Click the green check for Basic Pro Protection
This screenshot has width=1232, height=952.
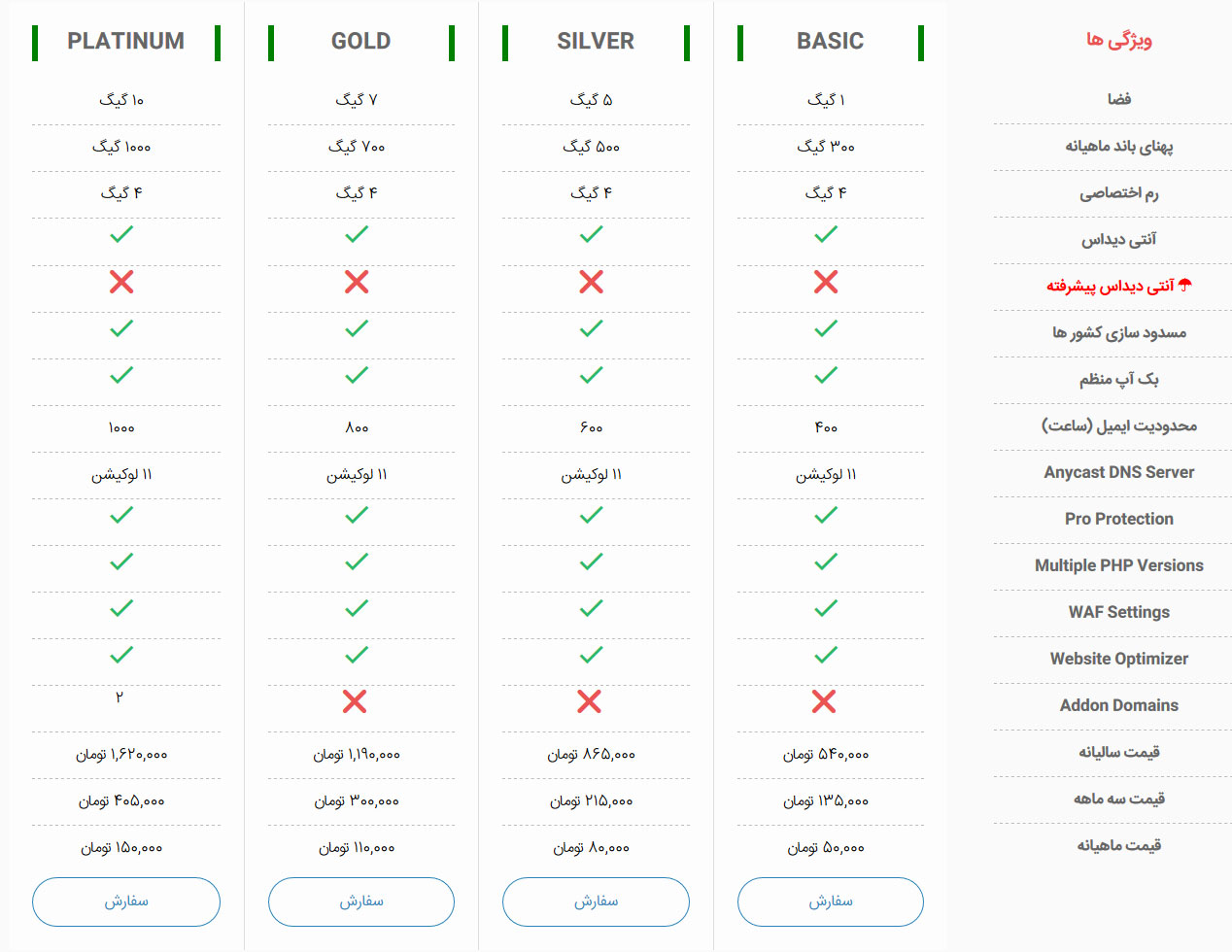(826, 515)
